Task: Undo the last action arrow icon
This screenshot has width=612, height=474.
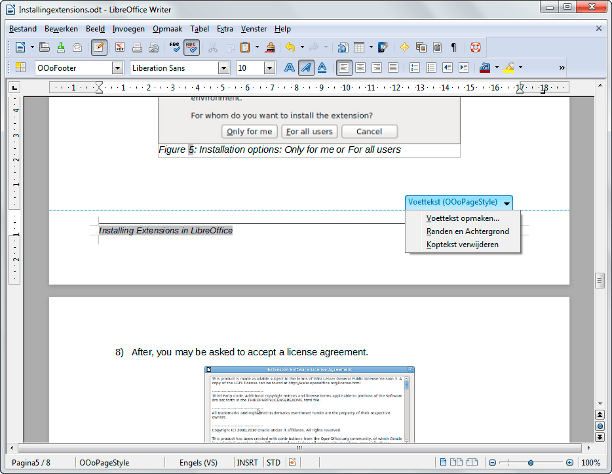Action: tap(290, 48)
